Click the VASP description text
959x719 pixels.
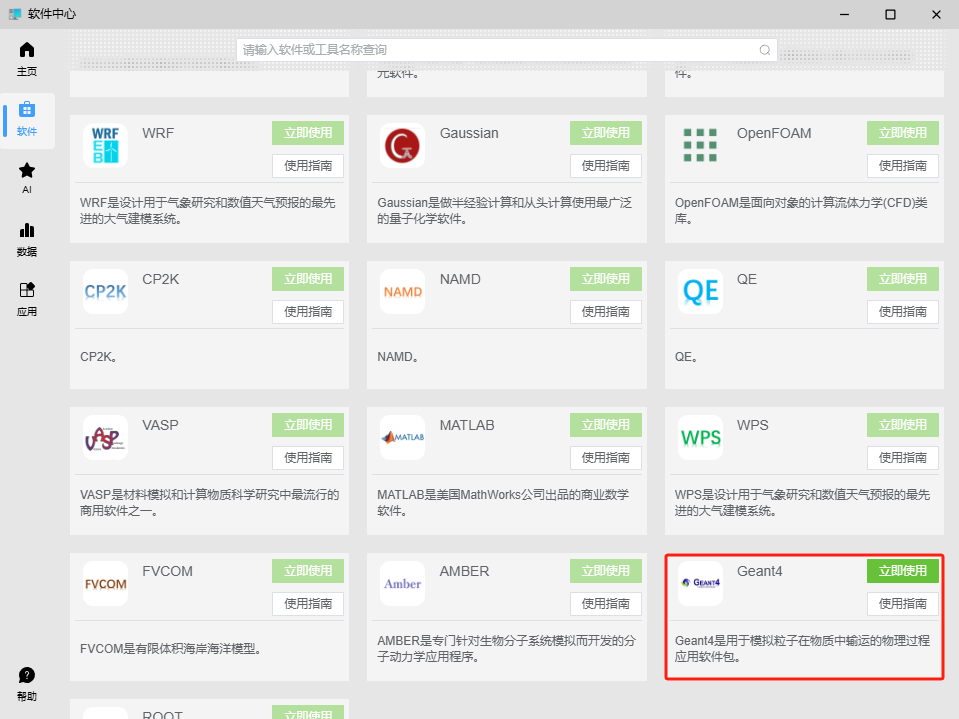[x=209, y=503]
